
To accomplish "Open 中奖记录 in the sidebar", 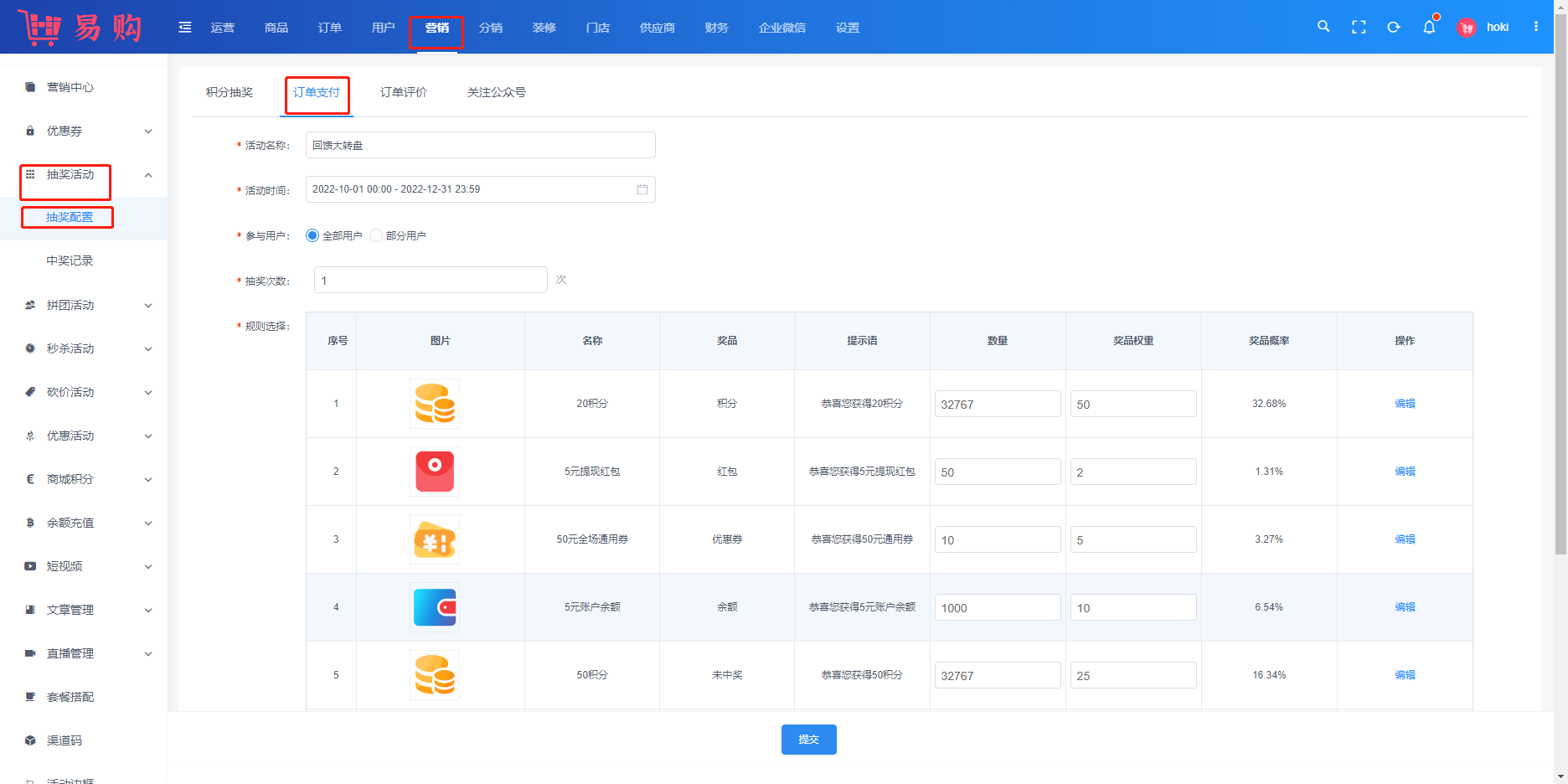I will coord(70,260).
